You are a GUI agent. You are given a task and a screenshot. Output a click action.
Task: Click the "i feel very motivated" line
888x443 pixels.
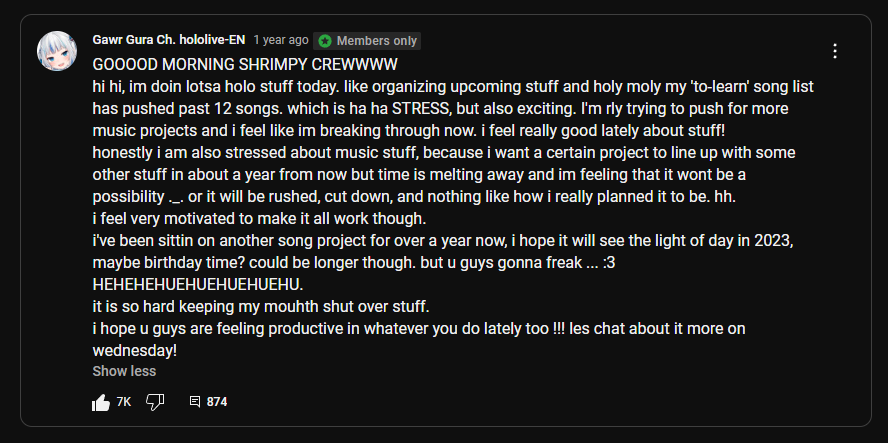pos(260,220)
